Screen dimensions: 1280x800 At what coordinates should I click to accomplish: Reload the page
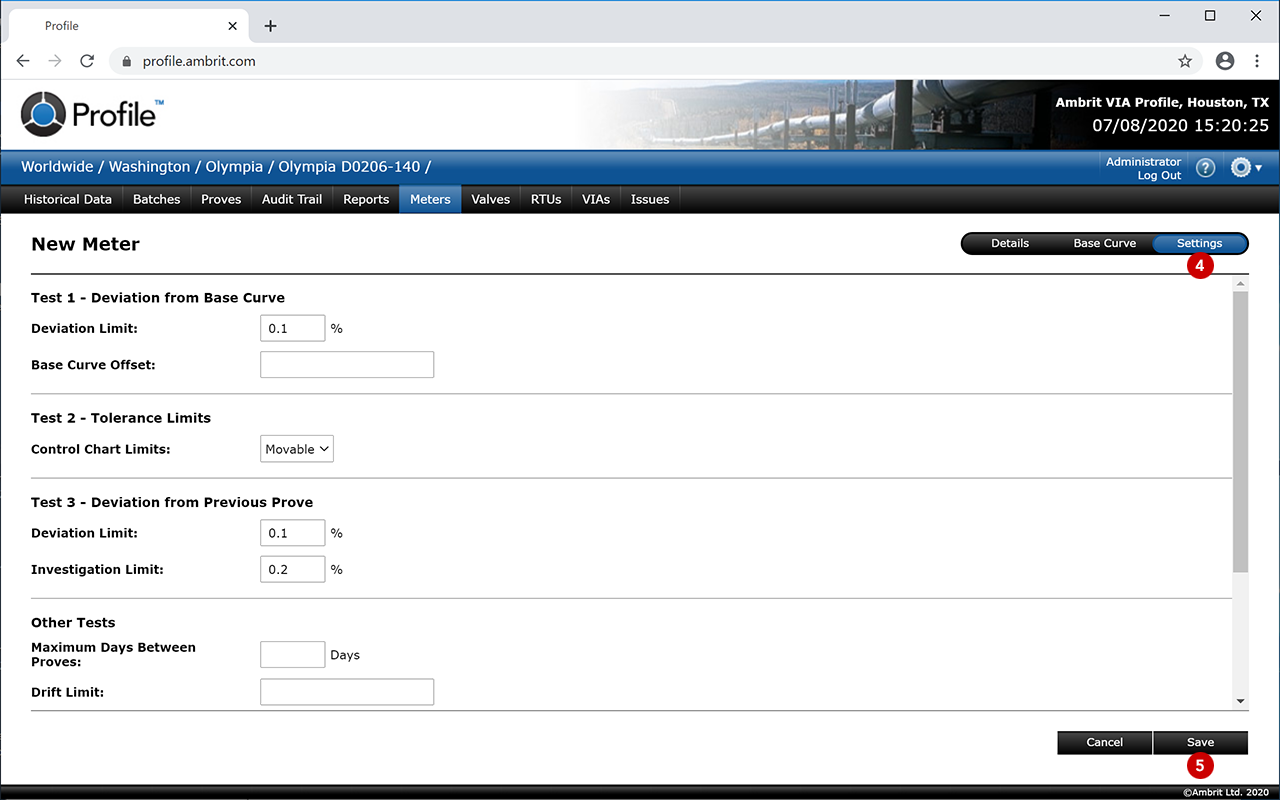click(x=87, y=61)
